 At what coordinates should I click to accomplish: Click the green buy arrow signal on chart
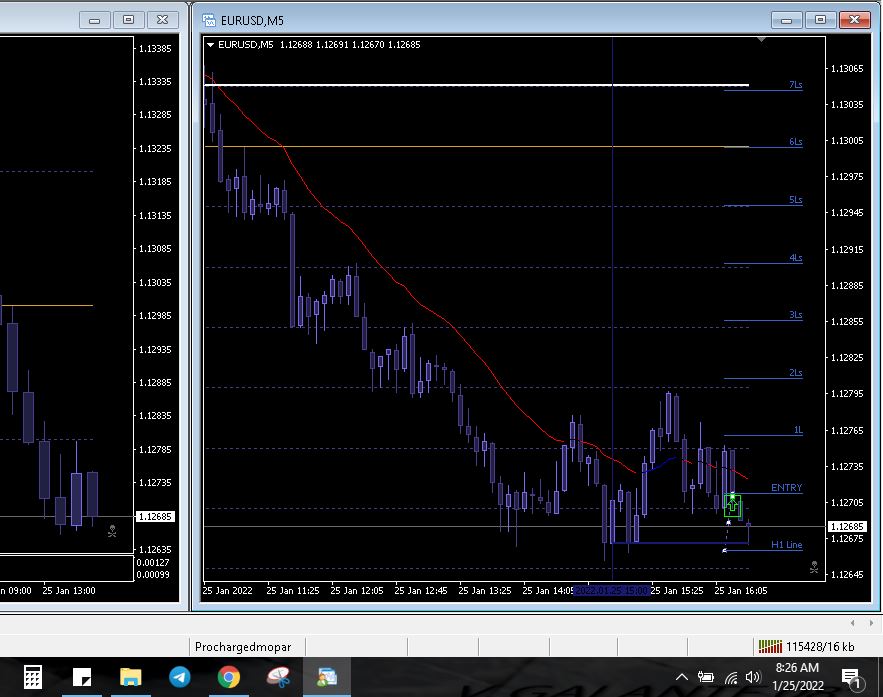tap(732, 504)
